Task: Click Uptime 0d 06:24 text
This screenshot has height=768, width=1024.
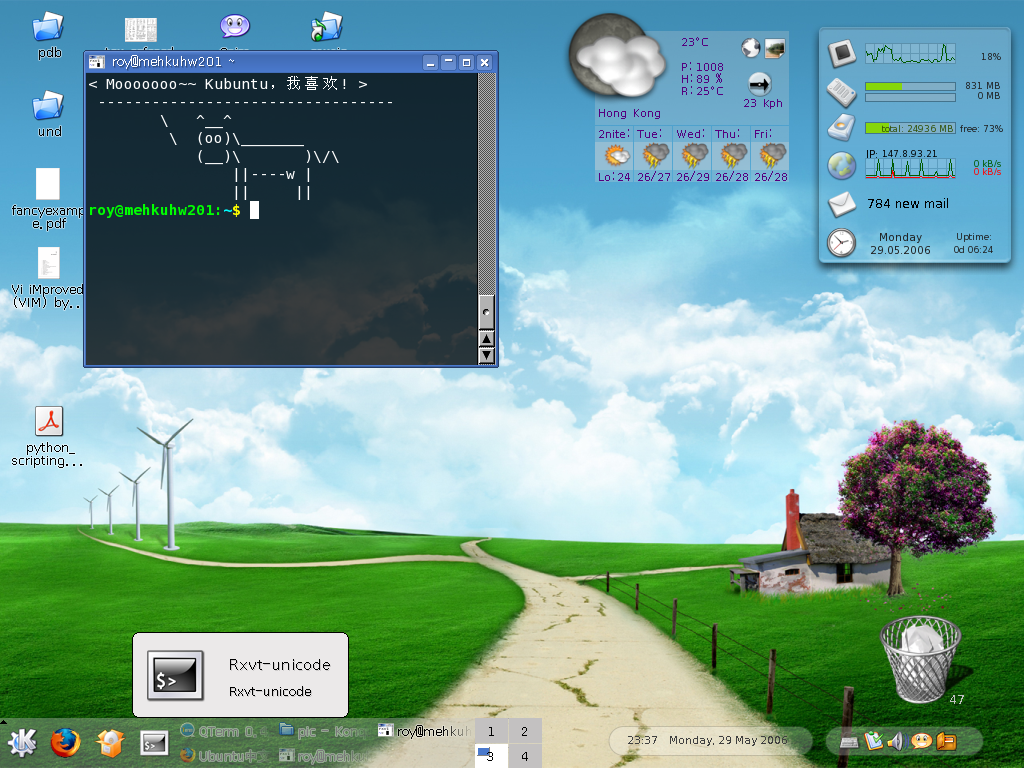Action: [973, 243]
